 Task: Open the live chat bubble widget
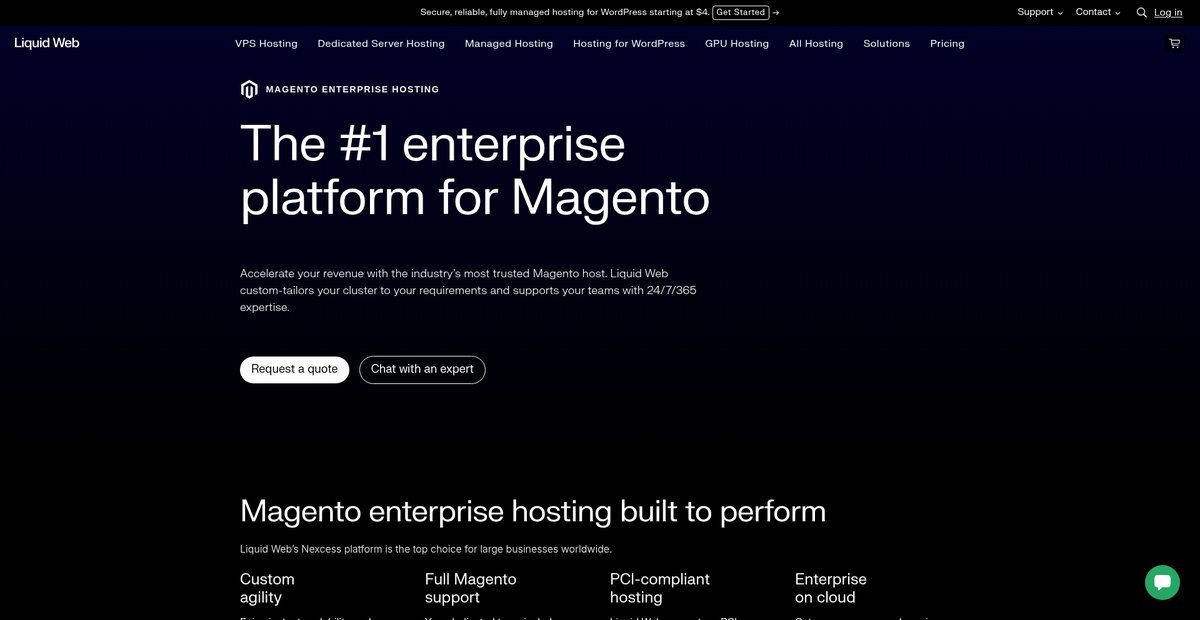(1162, 582)
